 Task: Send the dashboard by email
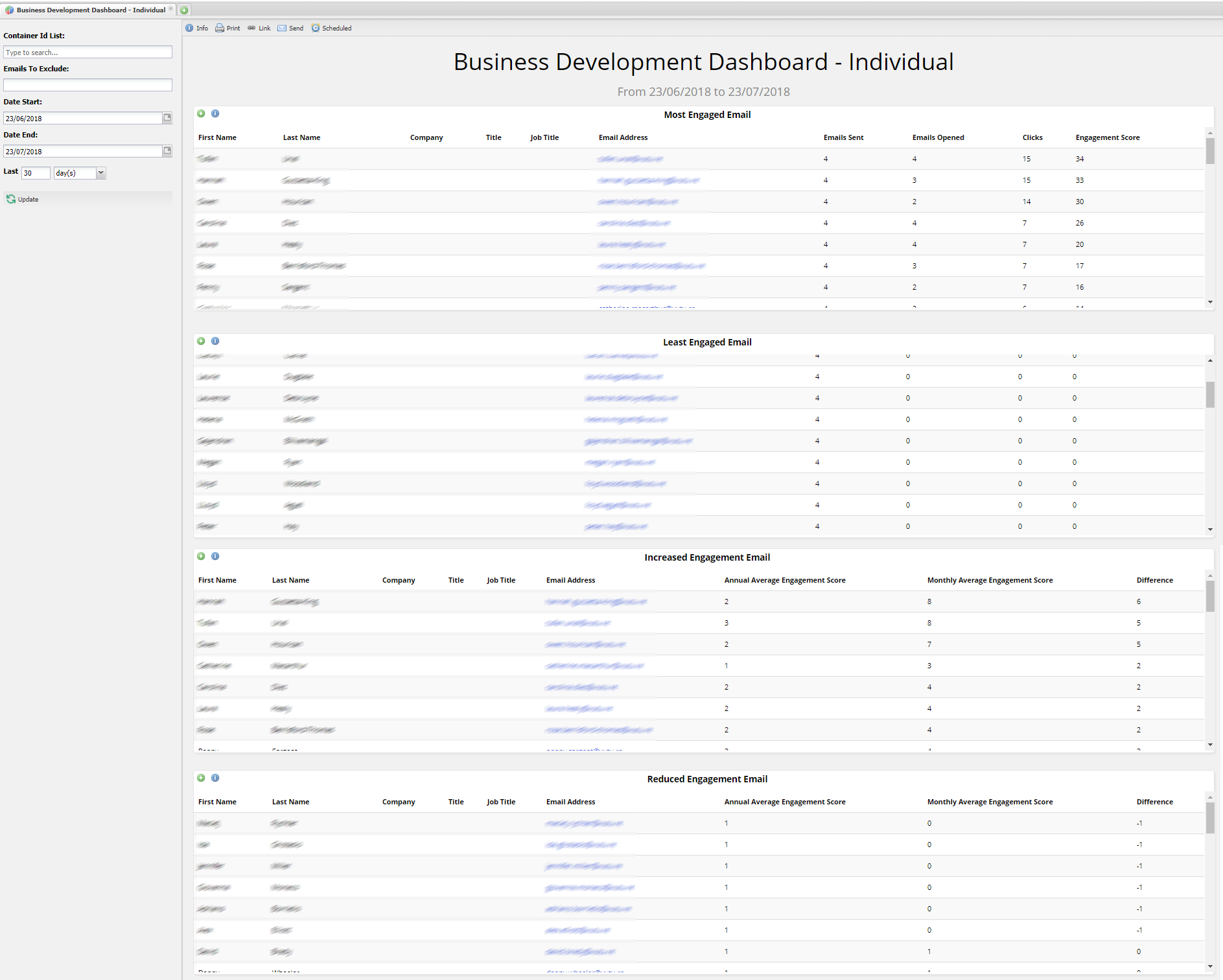click(x=290, y=28)
